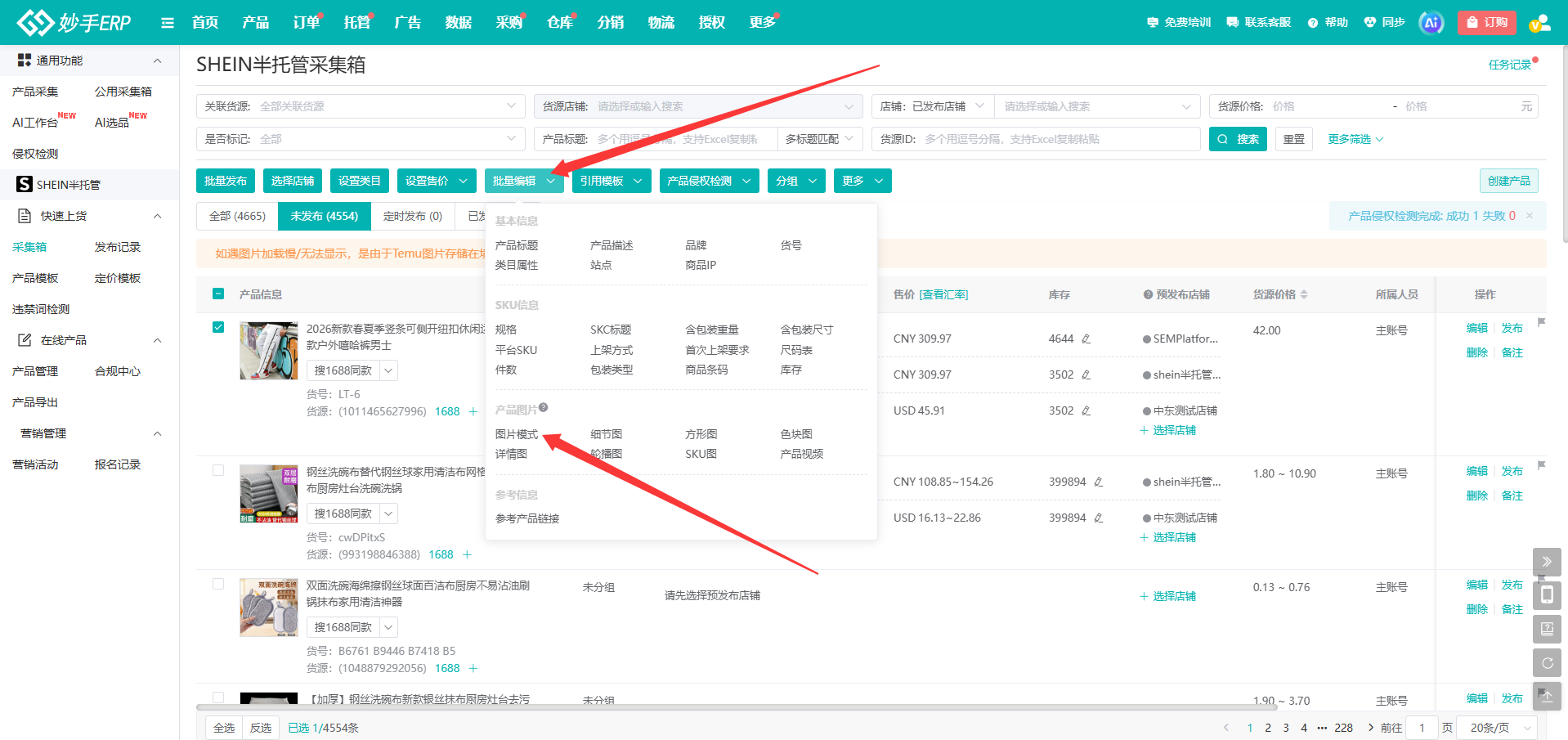The image size is (1568, 740).
Task: Check the 双面洗碗海绵擦 product checkbox
Action: (218, 584)
